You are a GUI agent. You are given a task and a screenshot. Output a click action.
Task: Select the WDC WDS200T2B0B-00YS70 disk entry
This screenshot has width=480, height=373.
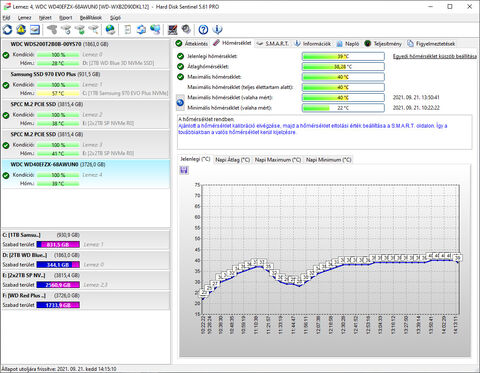(x=86, y=54)
